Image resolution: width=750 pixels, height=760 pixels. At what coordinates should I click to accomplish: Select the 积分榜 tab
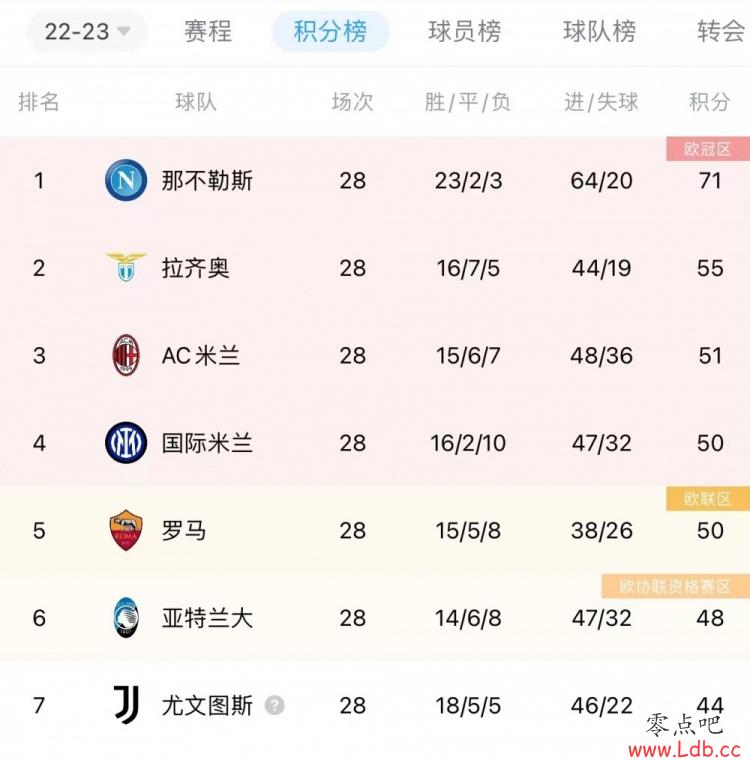[x=331, y=32]
